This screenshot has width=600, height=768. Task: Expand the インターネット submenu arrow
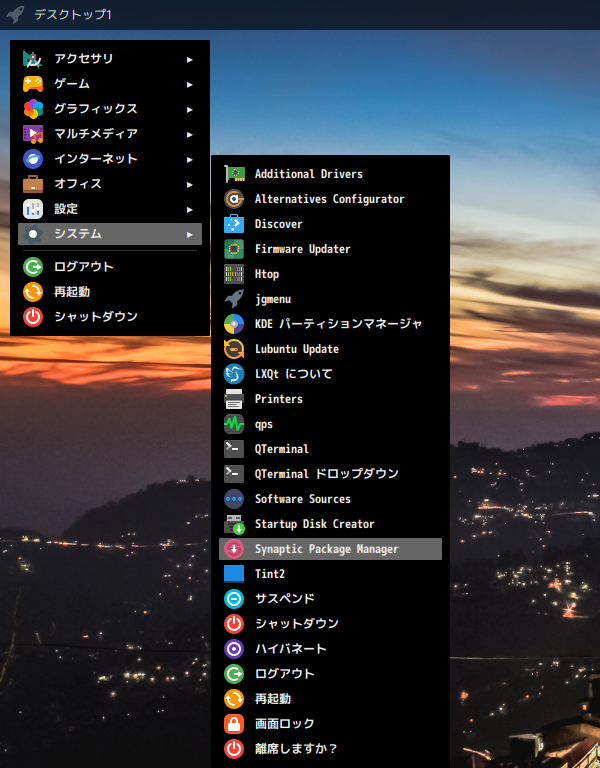point(190,160)
